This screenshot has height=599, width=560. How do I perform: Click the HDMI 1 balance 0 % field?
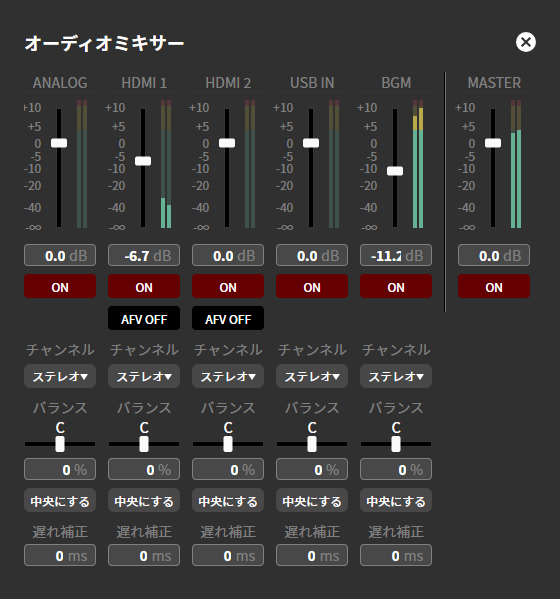pos(144,469)
